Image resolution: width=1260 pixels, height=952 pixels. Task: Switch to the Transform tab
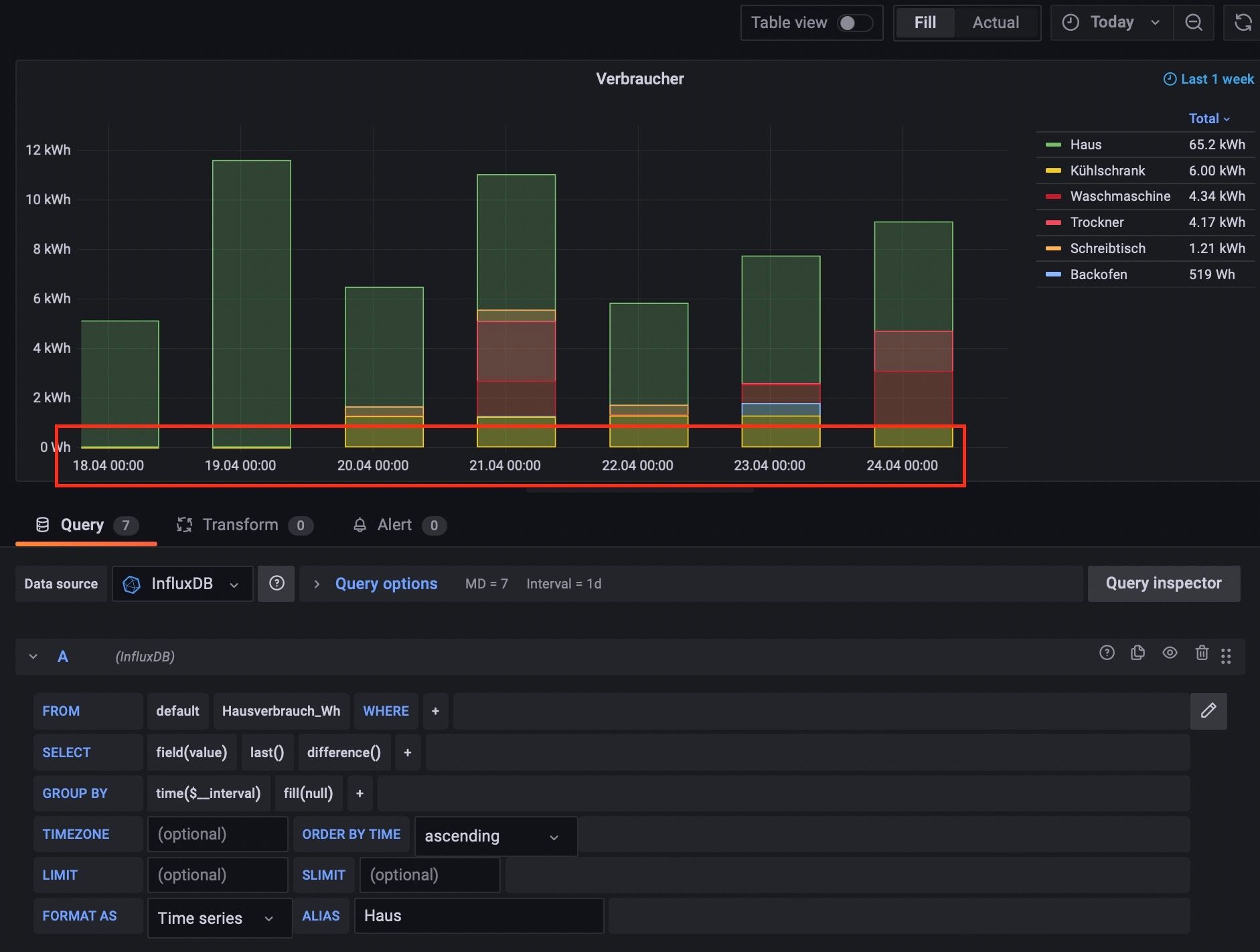tap(244, 525)
